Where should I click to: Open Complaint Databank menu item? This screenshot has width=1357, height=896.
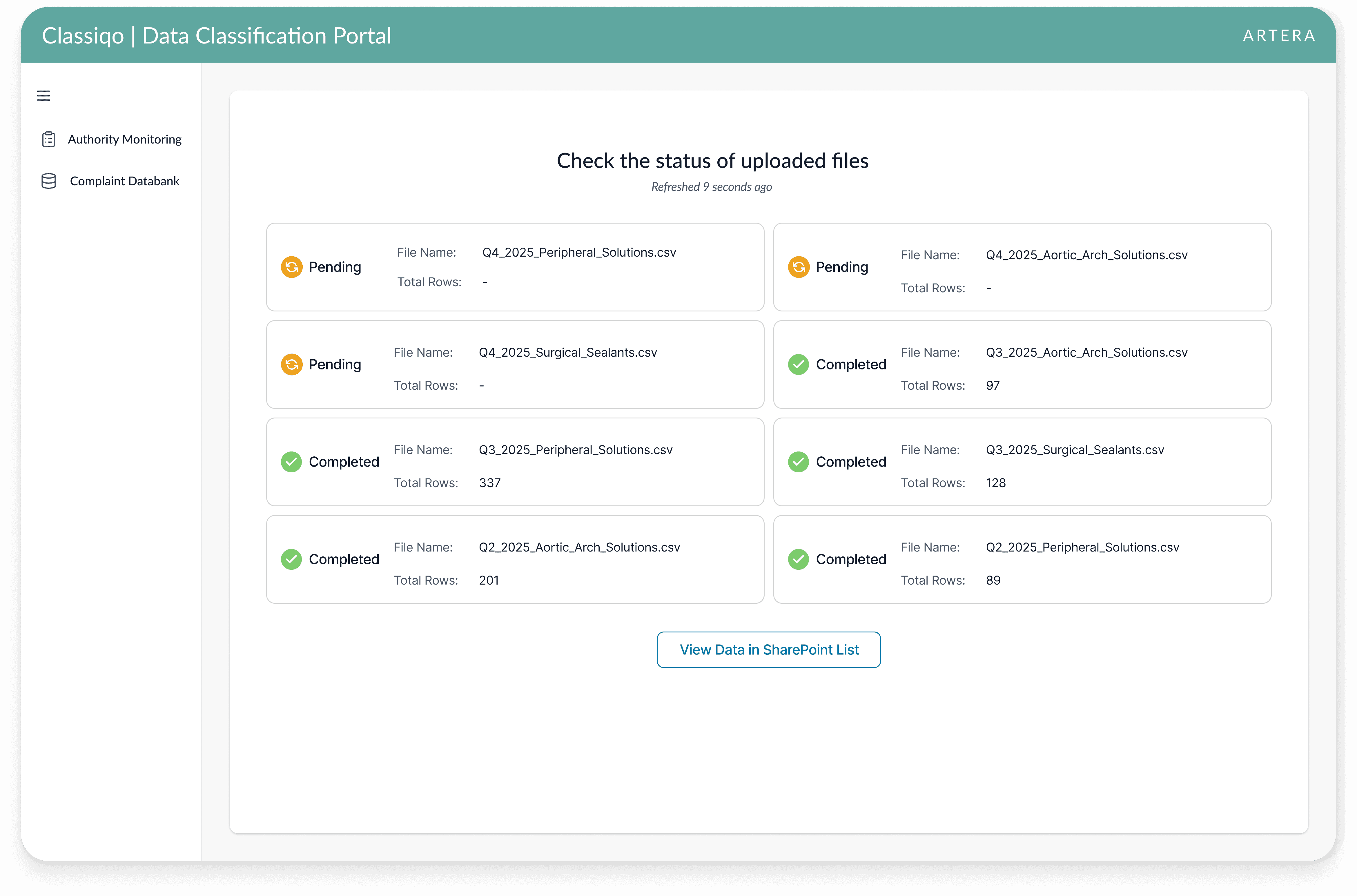125,181
